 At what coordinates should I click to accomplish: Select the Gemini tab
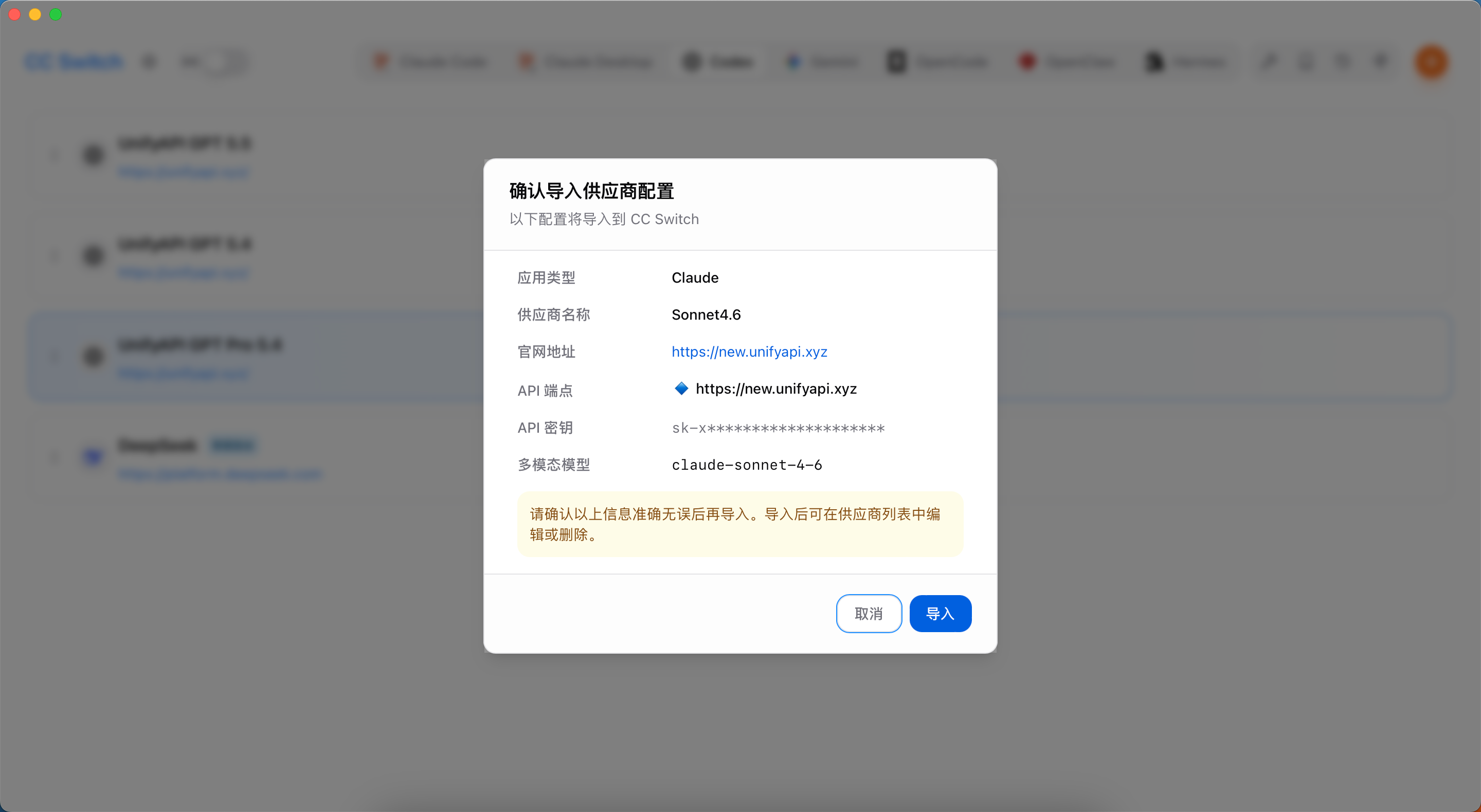pos(823,62)
